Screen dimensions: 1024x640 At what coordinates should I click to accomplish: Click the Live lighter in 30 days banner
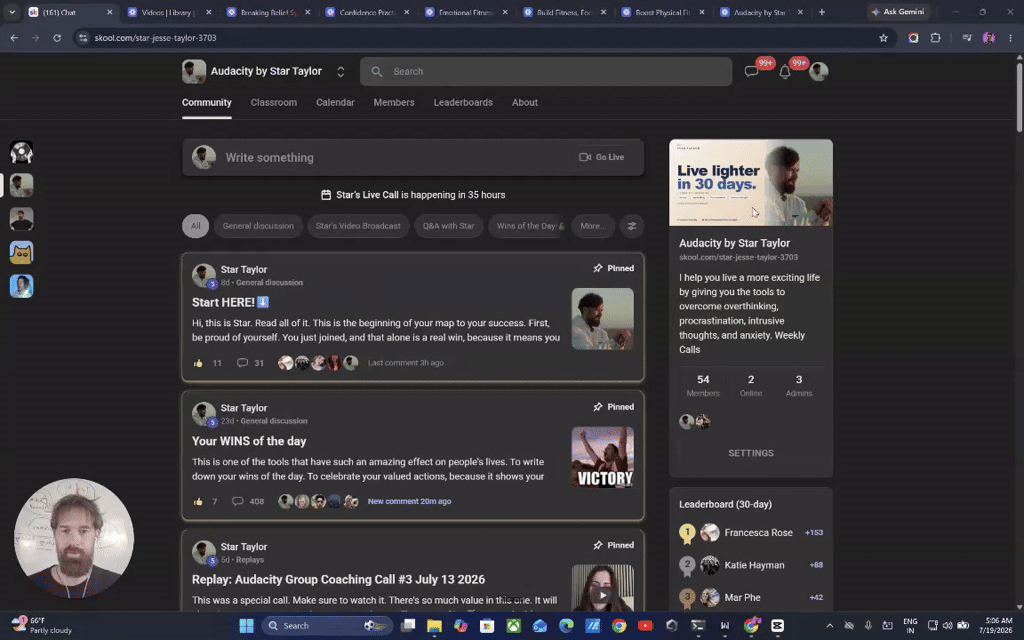(750, 183)
